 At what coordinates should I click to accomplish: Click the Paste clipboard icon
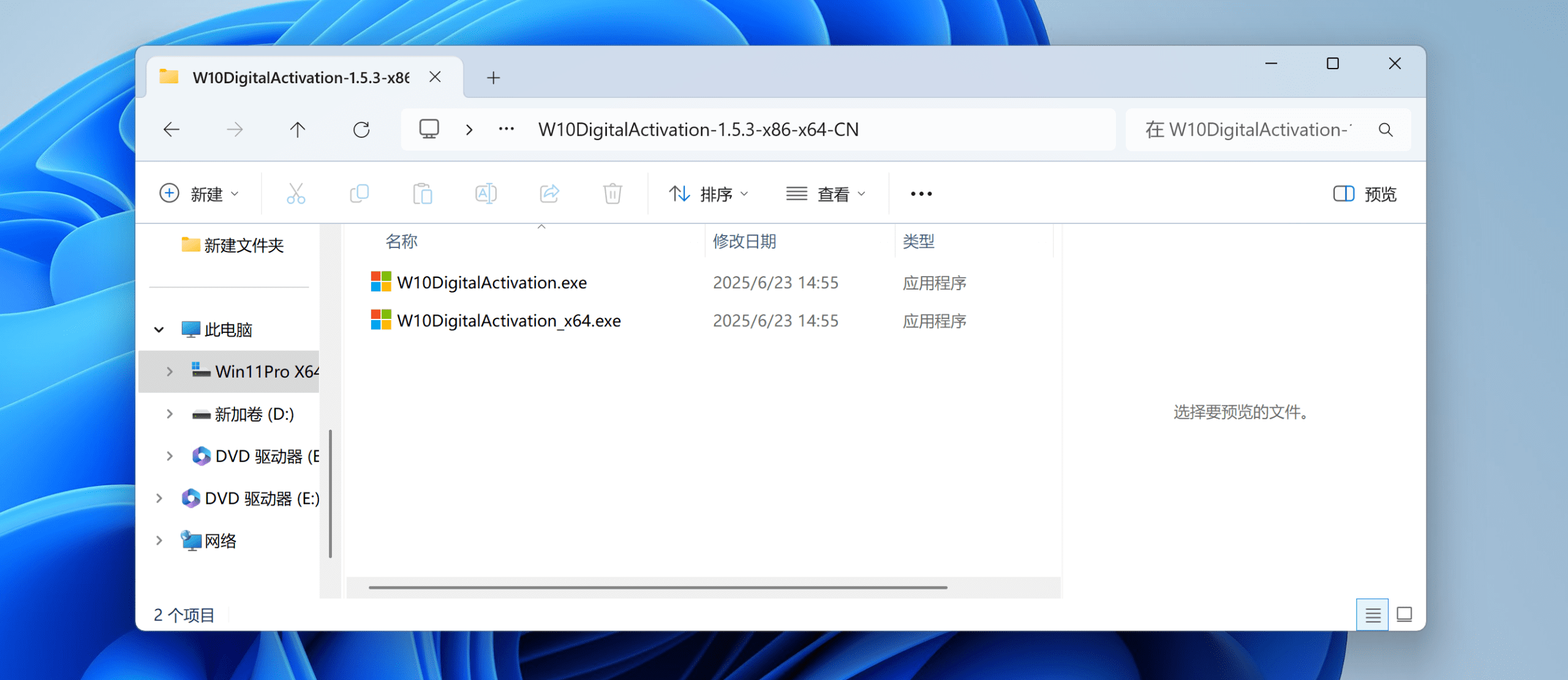click(x=423, y=194)
